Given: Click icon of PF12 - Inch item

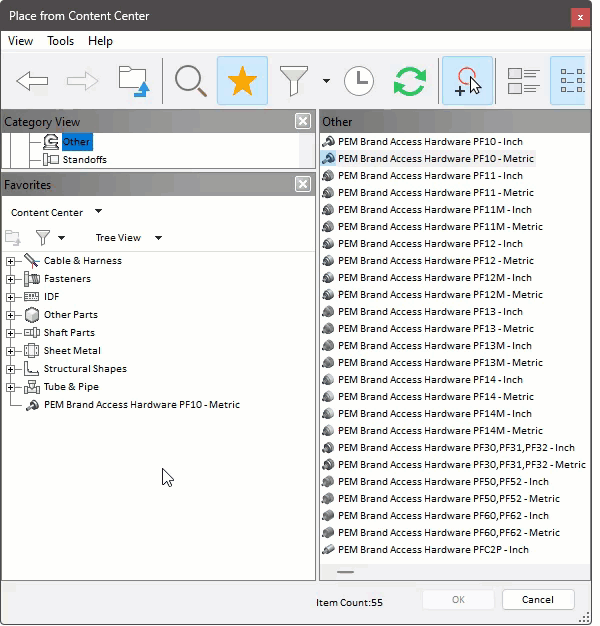Looking at the screenshot, I should (x=328, y=244).
